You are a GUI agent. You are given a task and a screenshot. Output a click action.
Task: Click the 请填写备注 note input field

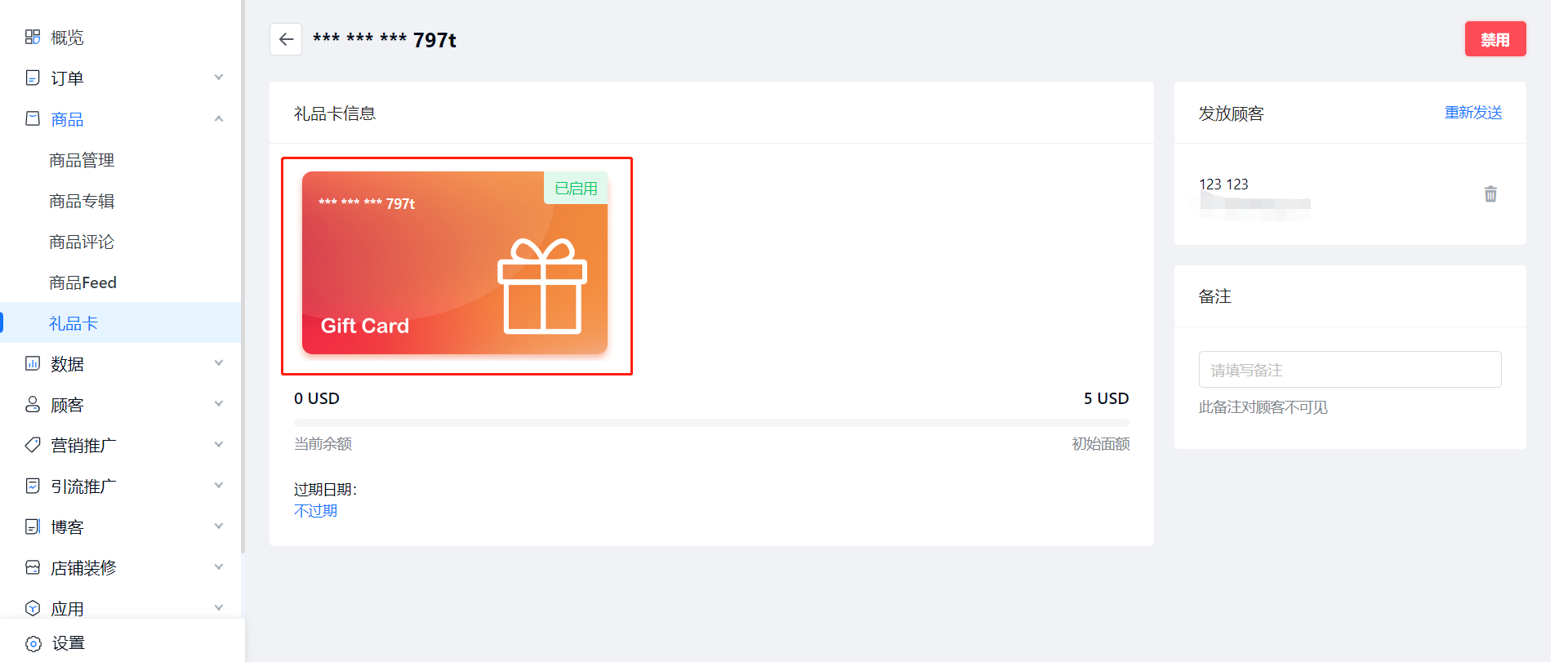click(1350, 370)
